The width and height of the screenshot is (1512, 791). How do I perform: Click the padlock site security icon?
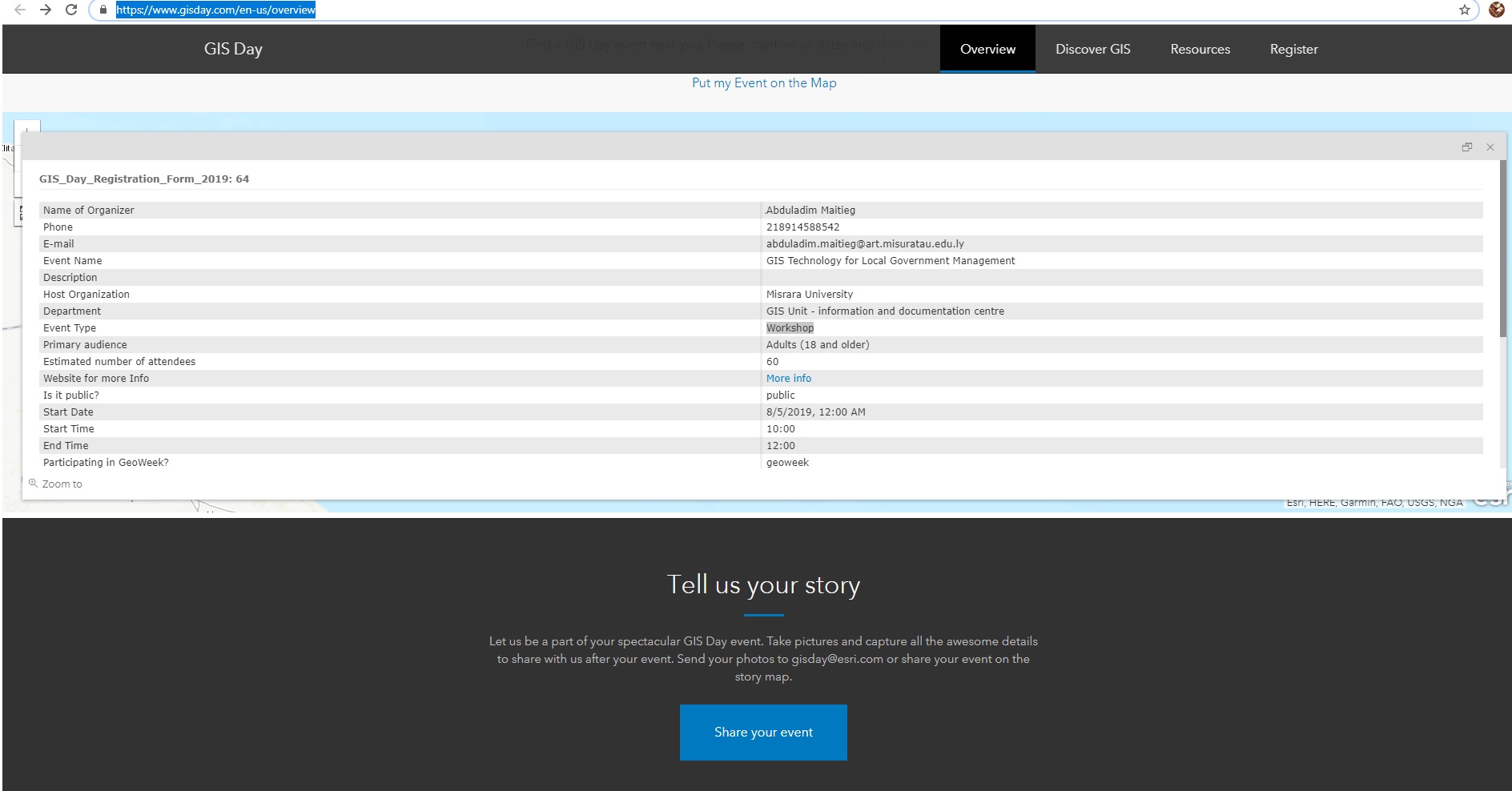[103, 10]
